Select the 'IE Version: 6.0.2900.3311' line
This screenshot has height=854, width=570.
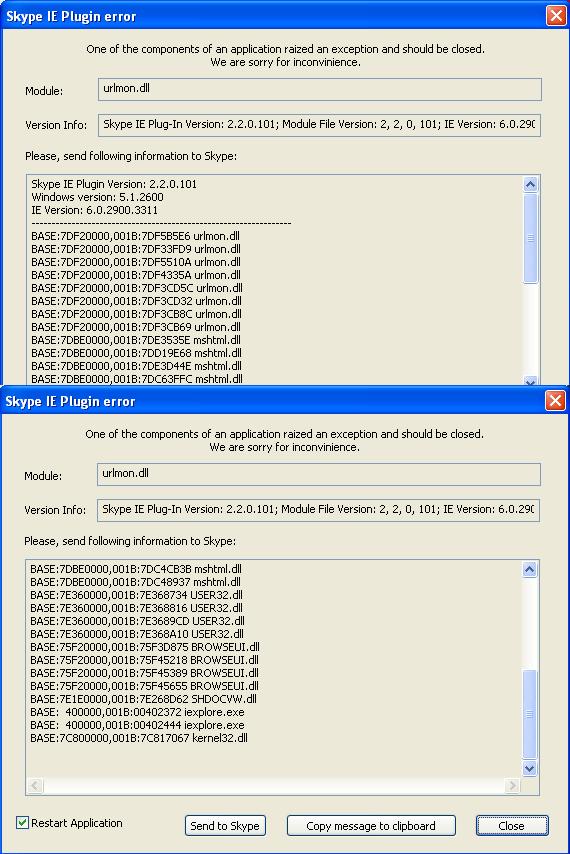point(94,210)
